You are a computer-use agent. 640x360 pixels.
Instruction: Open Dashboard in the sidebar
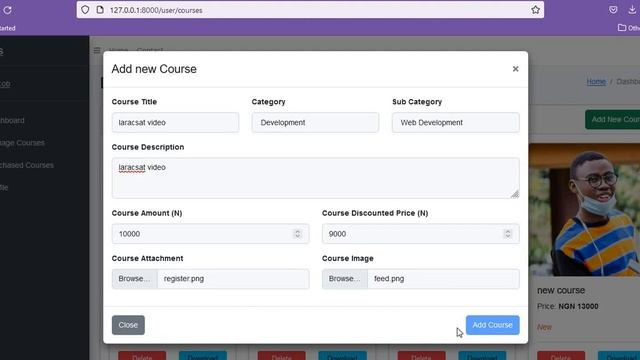(x=12, y=120)
